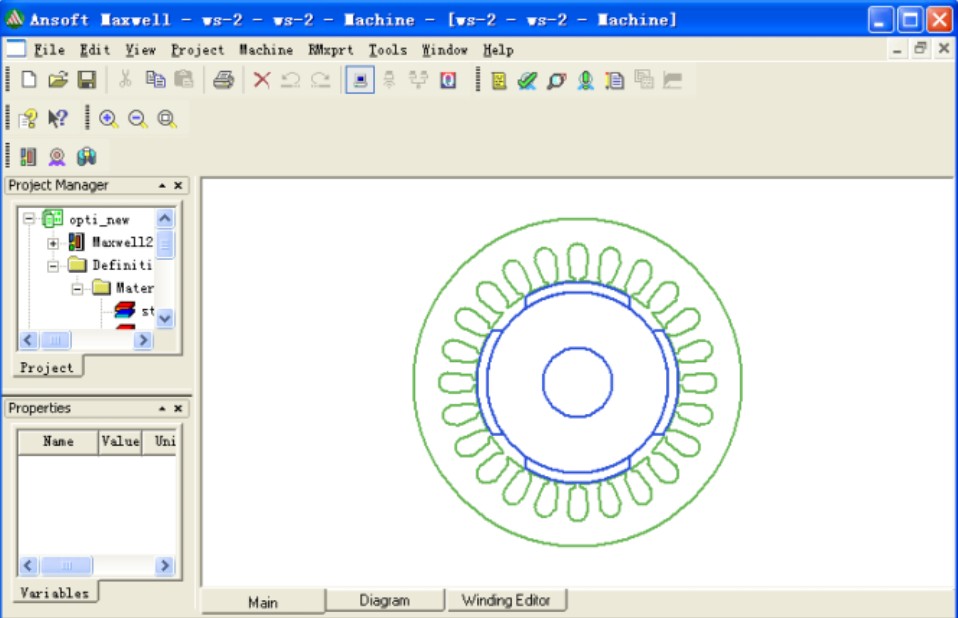Click the Properties panel auto-hide arrow
The width and height of the screenshot is (958, 618).
point(162,408)
